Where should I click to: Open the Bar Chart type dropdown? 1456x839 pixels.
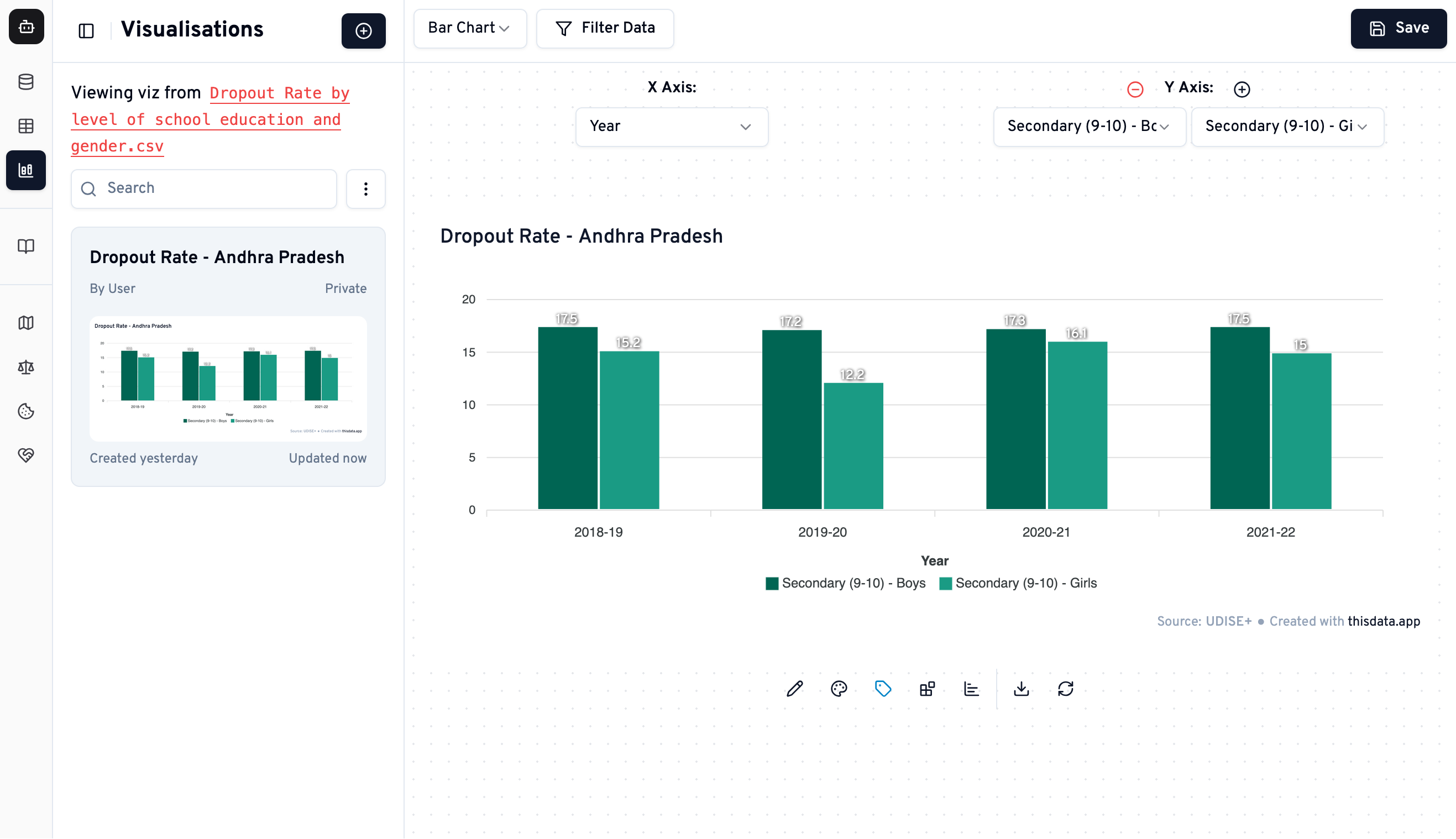coord(470,28)
